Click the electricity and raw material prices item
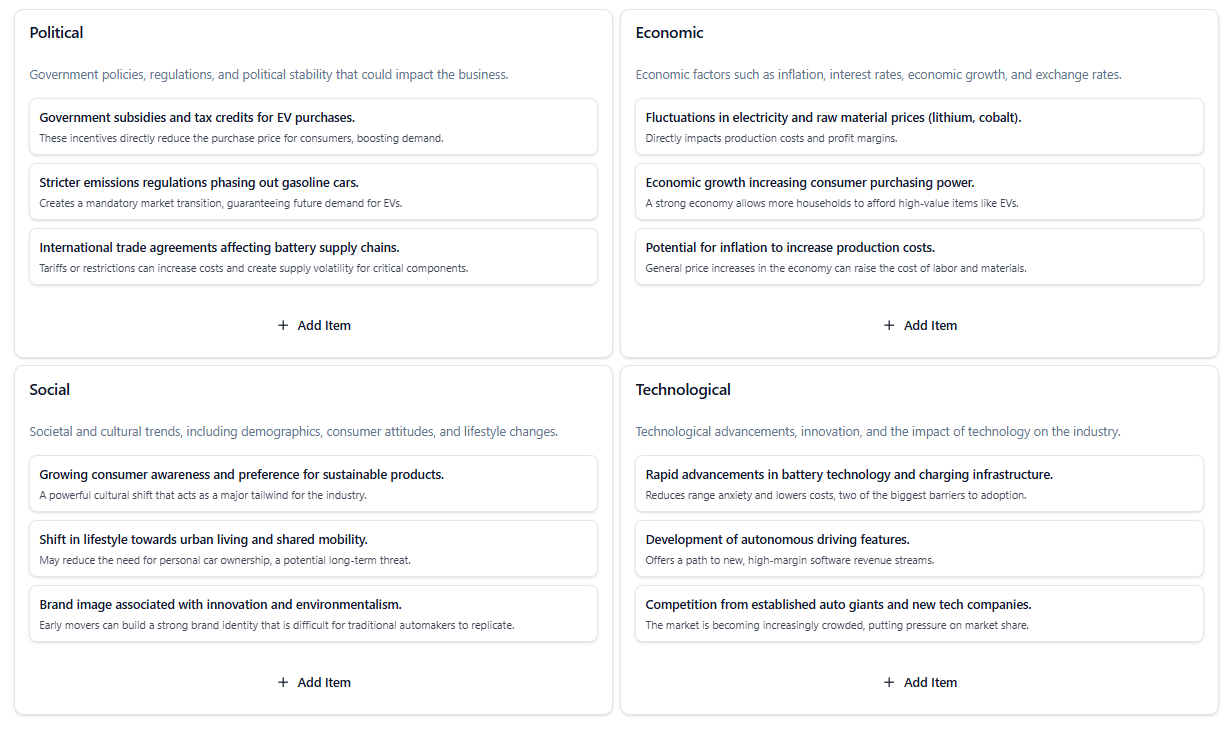Viewport: 1232px width, 729px height. (919, 126)
